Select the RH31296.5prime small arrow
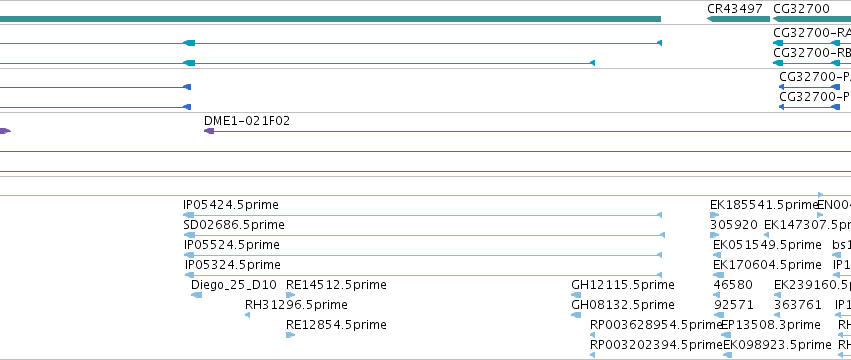The image size is (851, 360). click(x=247, y=315)
